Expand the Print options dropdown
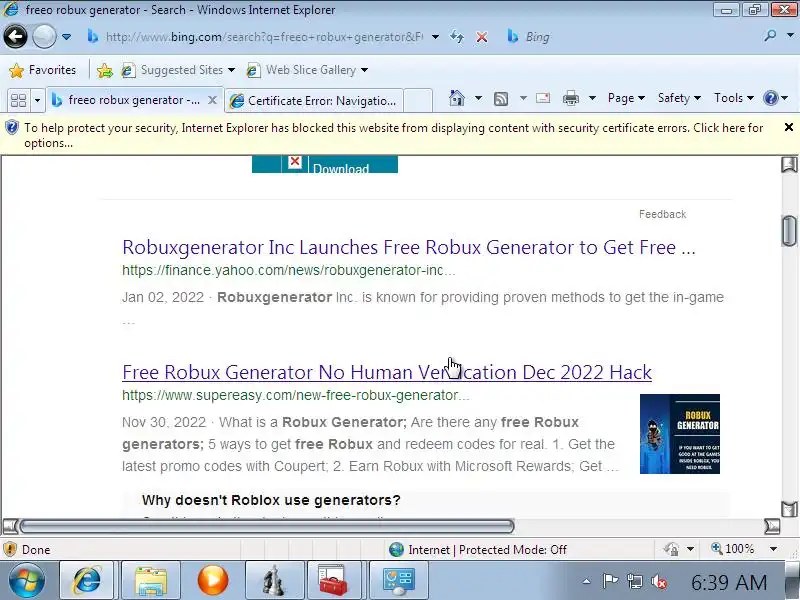 [x=592, y=97]
